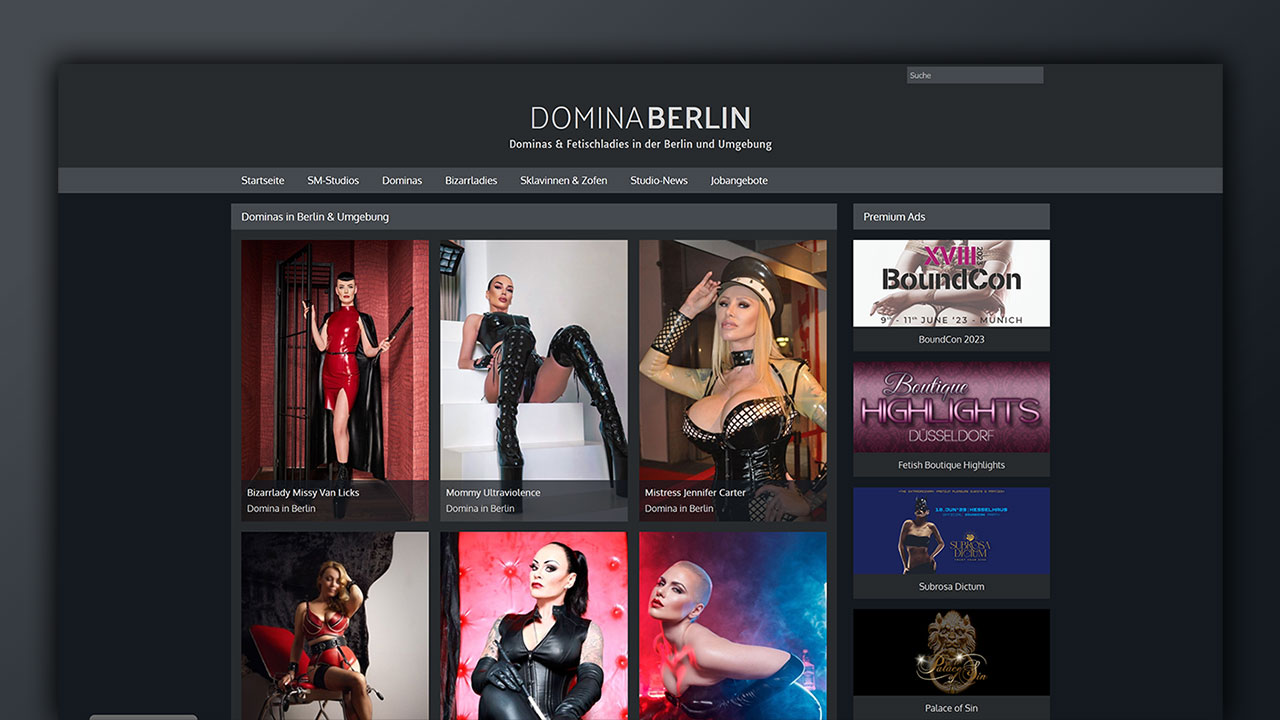
Task: Select the Dominas menu item
Action: coord(402,180)
